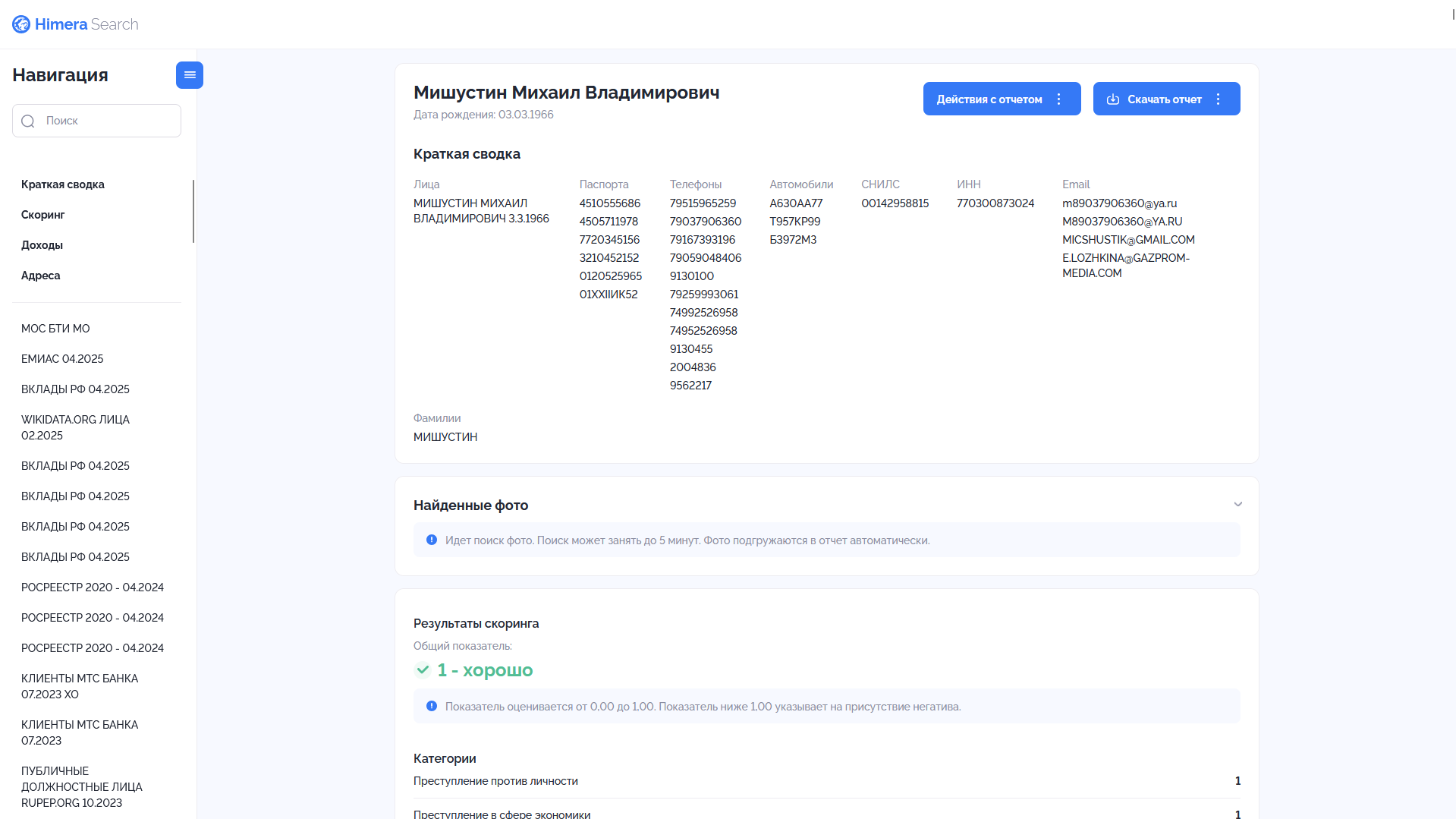Viewport: 1456px width, 819px height.
Task: Collapse the Найденные фото section chevron
Action: tap(1238, 504)
